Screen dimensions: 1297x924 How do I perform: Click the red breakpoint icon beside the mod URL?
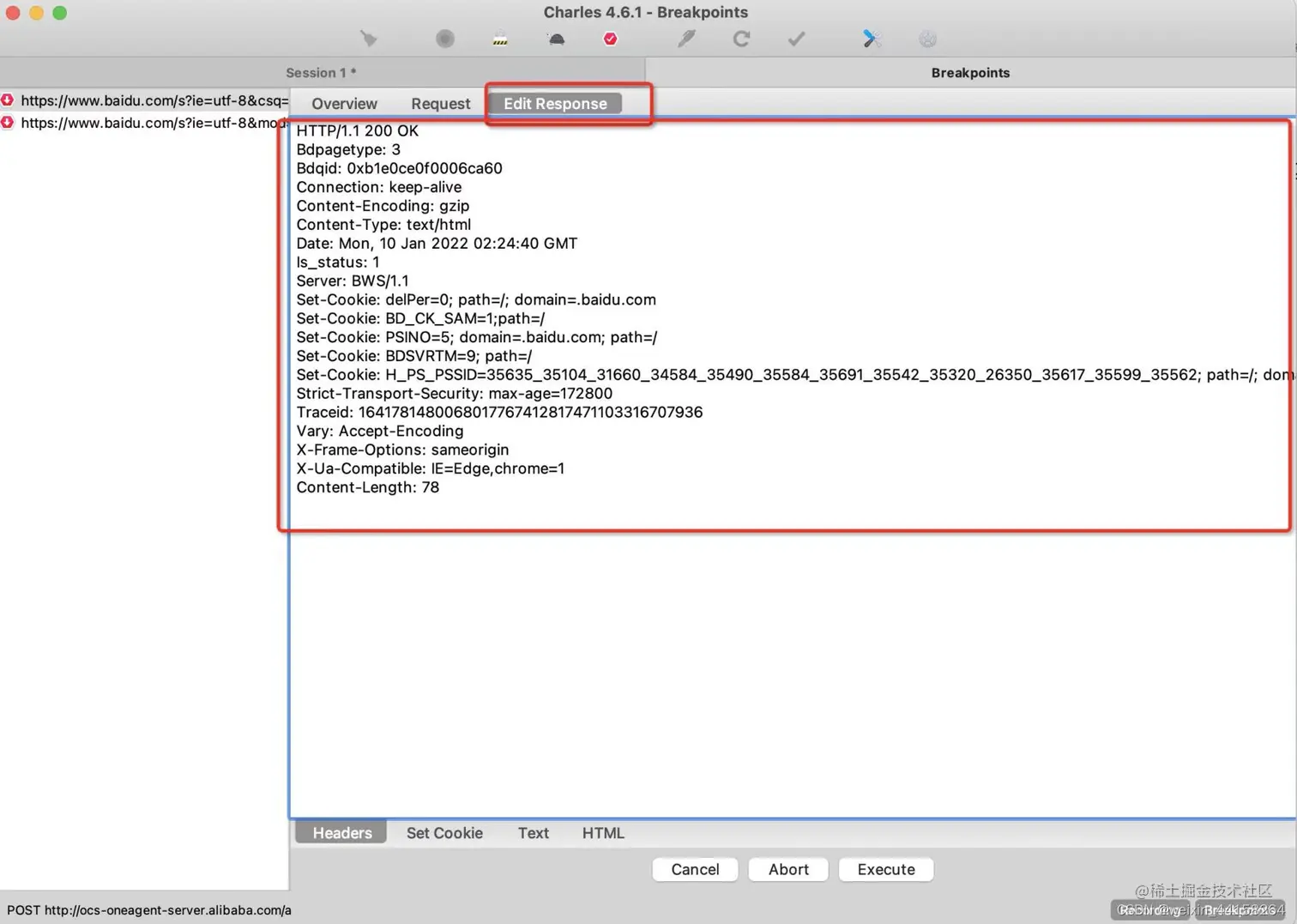pyautogui.click(x=8, y=123)
